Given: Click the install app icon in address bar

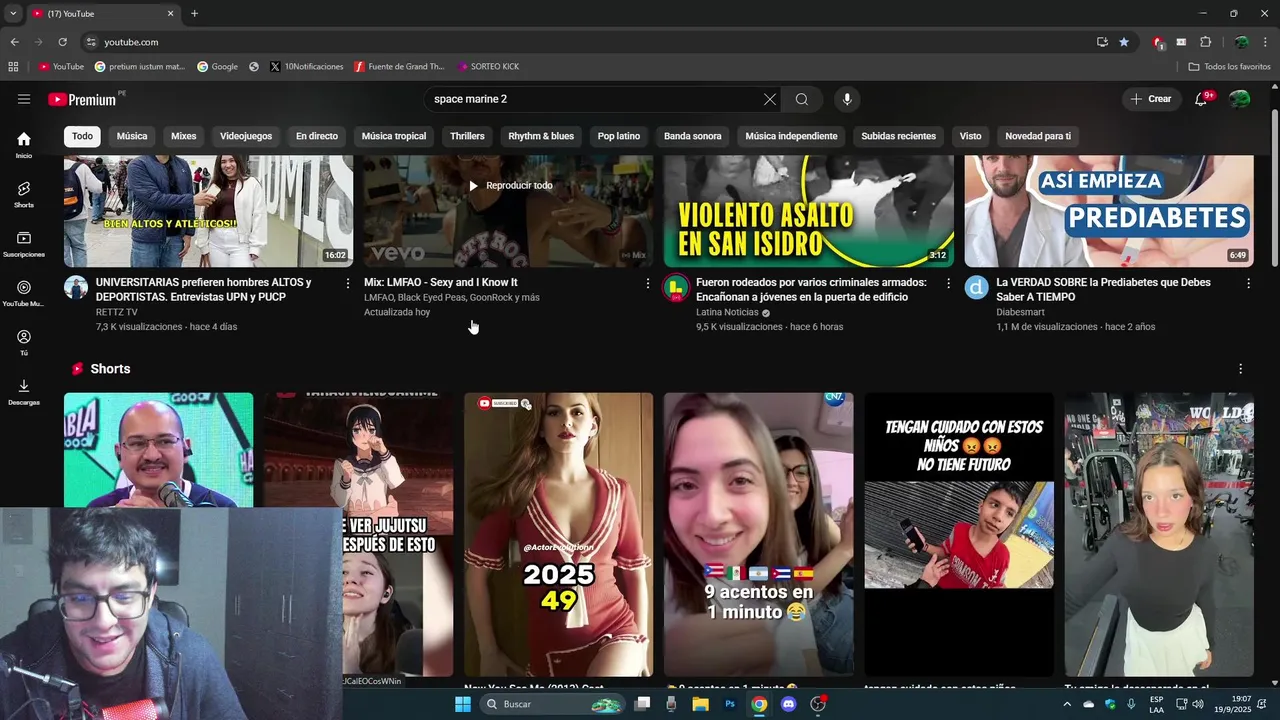Looking at the screenshot, I should click(1102, 42).
